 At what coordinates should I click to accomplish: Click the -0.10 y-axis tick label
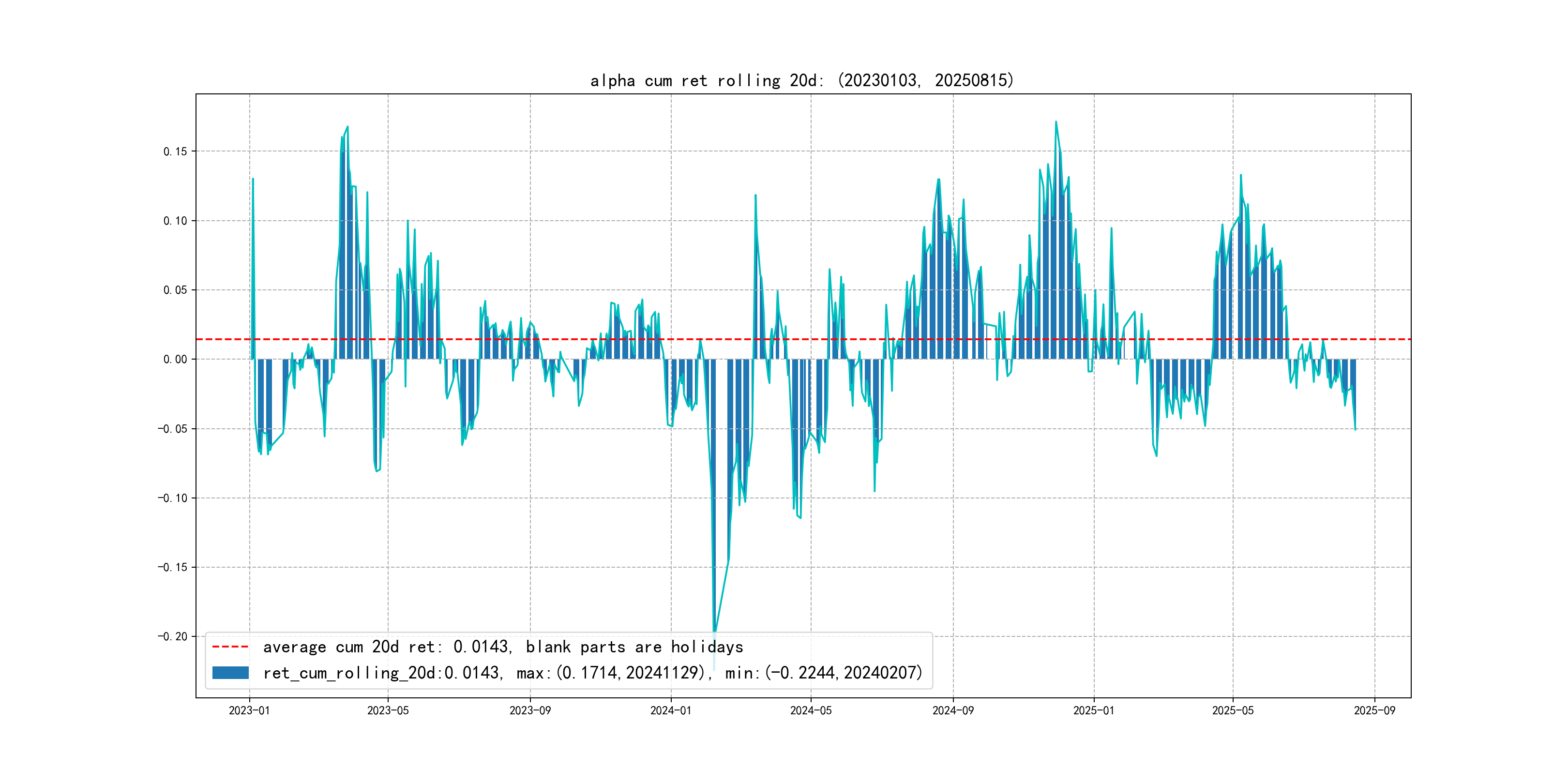click(172, 498)
